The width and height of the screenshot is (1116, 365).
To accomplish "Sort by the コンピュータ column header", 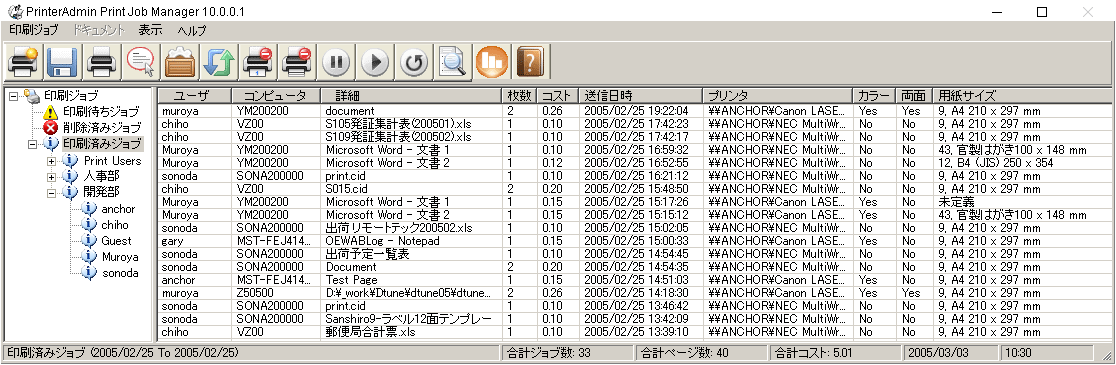I will (x=275, y=96).
